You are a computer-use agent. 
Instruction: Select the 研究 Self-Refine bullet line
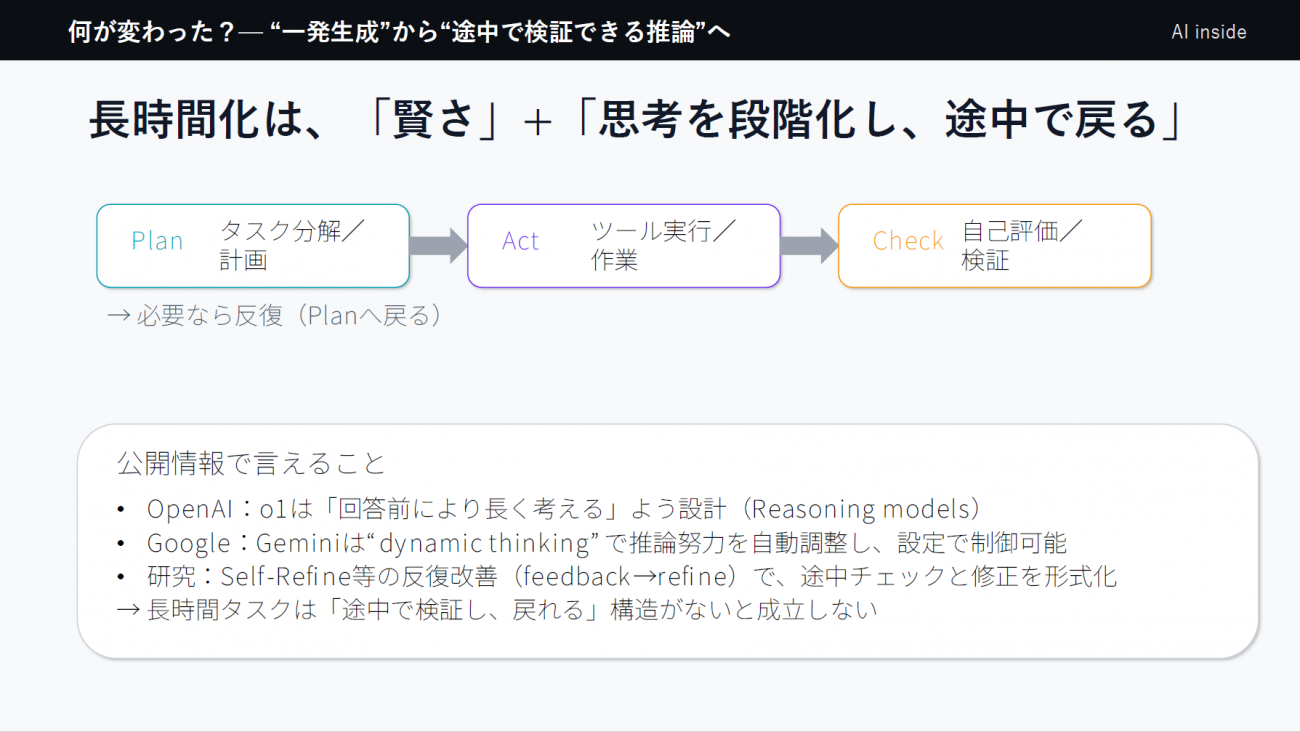(631, 576)
